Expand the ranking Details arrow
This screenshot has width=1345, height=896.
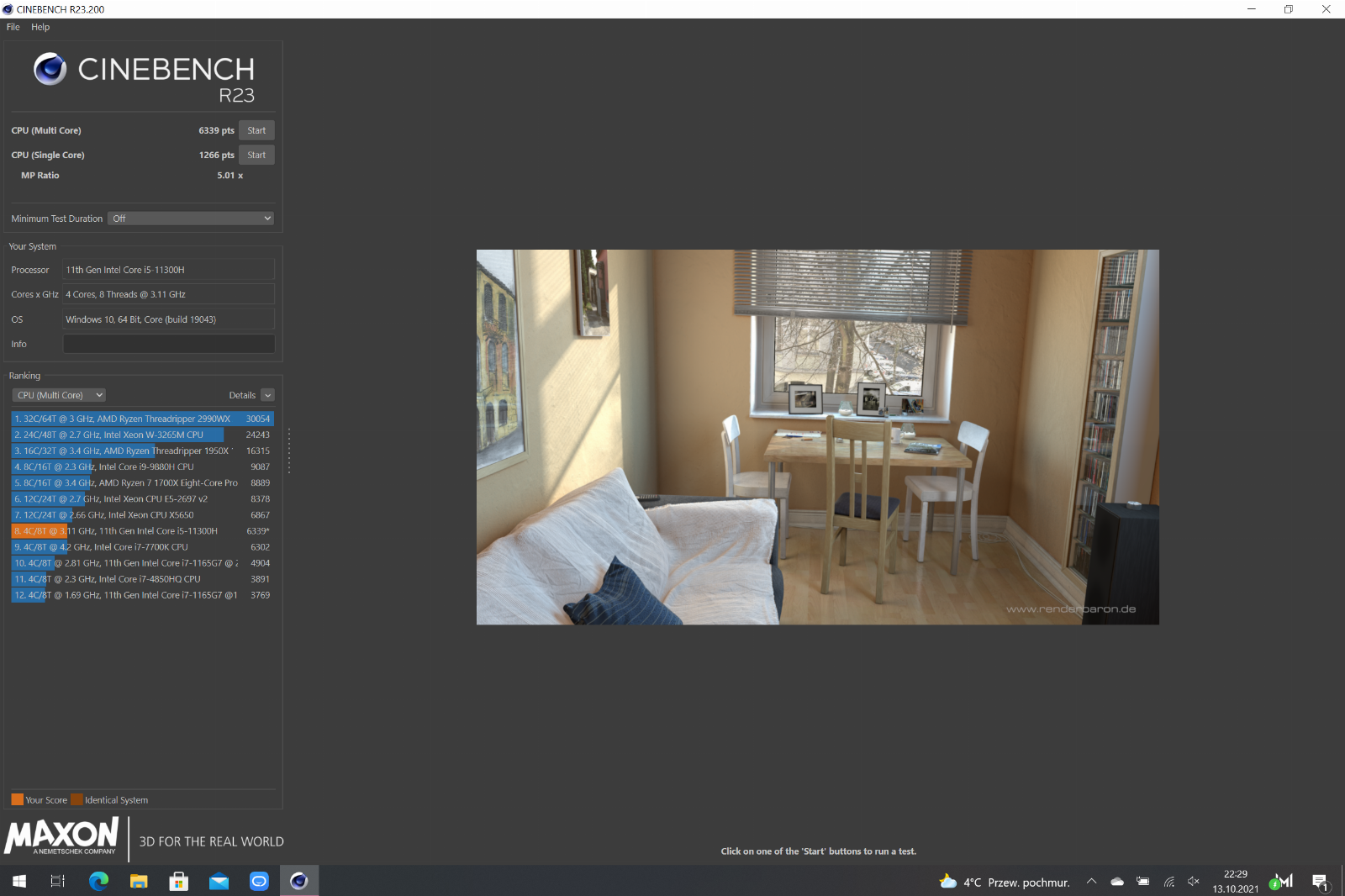(267, 395)
